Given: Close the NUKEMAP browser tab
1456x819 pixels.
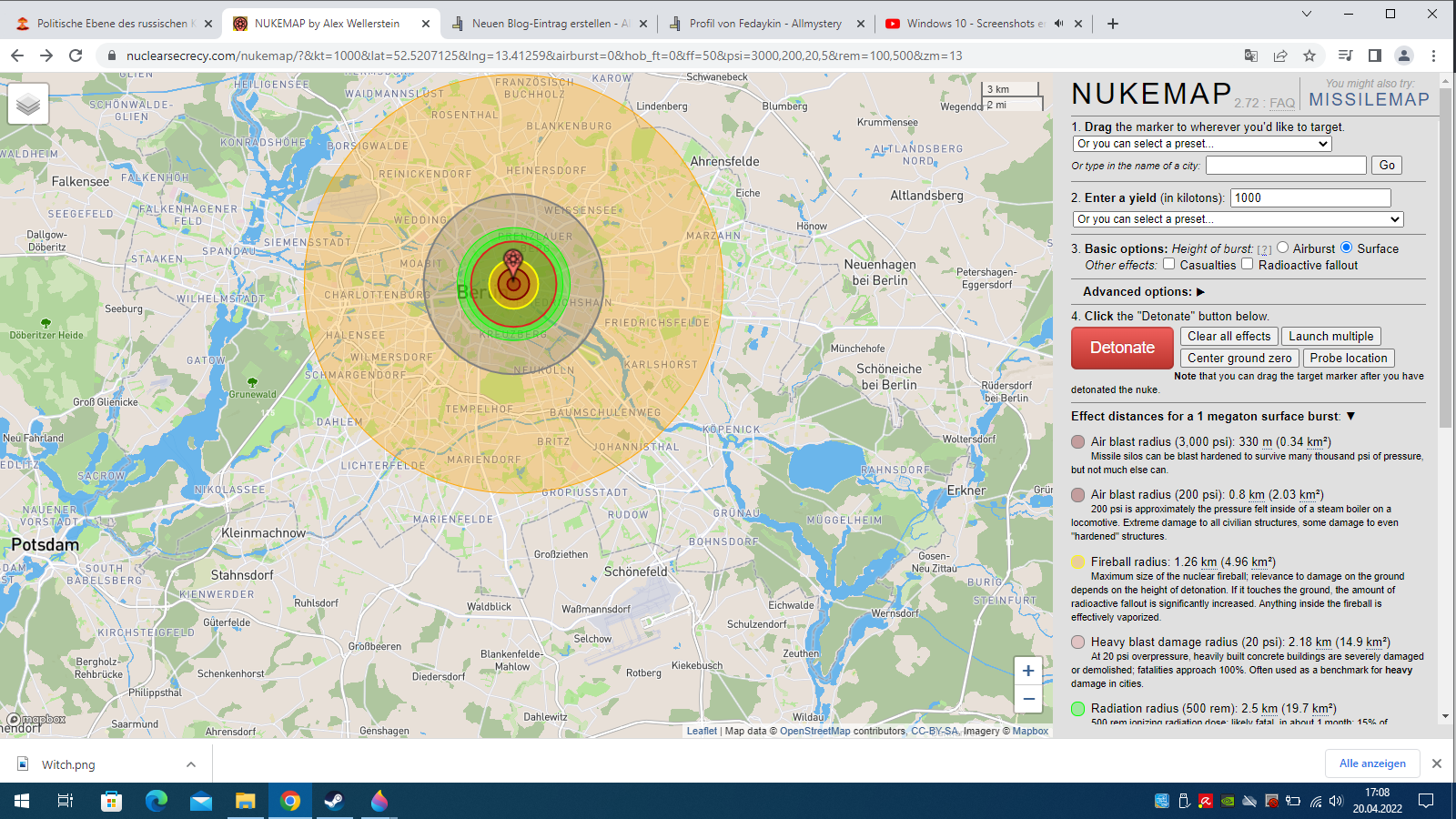Looking at the screenshot, I should (426, 24).
